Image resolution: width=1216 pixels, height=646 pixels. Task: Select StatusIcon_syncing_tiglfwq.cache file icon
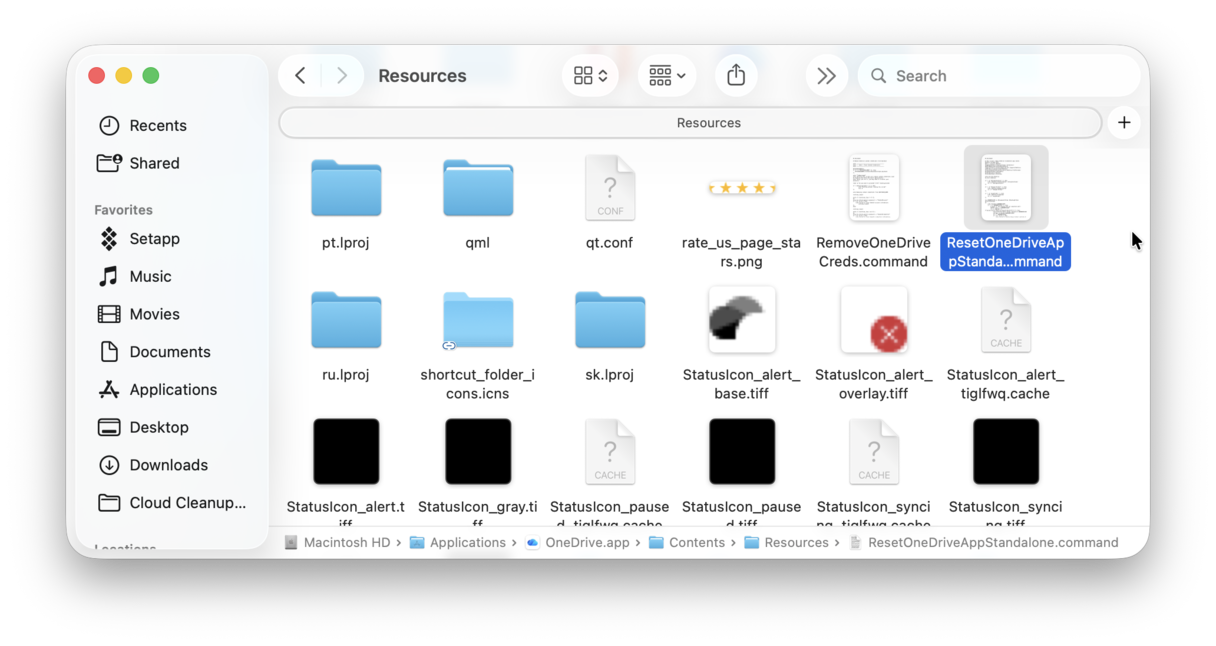click(874, 452)
